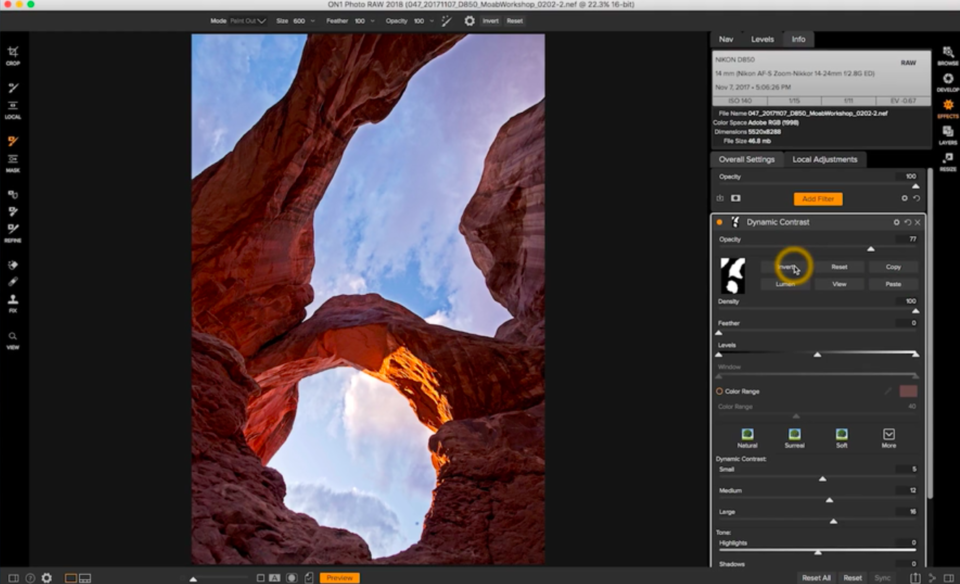Switch to the Nav tab

(726, 39)
